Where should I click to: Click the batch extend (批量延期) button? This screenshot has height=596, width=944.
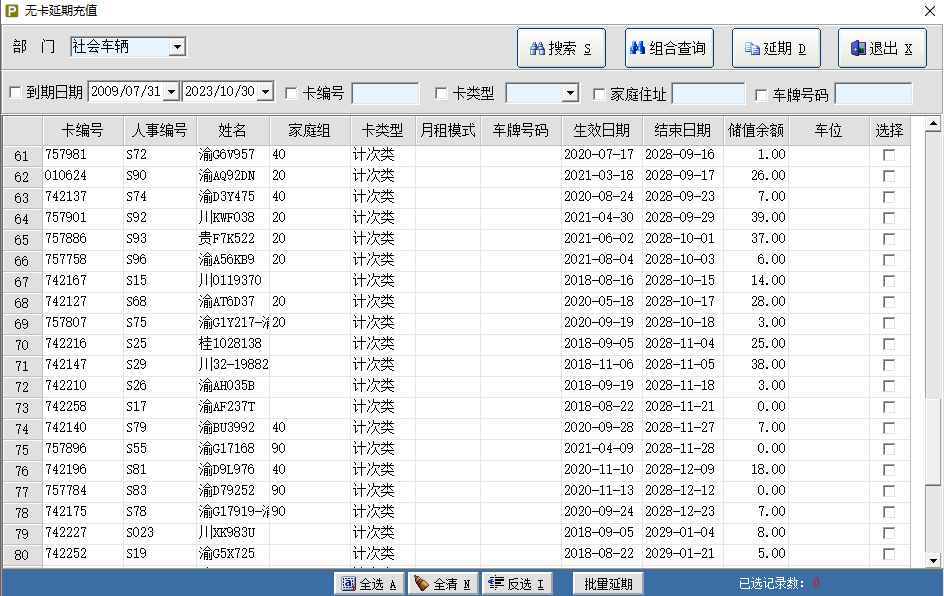pyautogui.click(x=608, y=584)
